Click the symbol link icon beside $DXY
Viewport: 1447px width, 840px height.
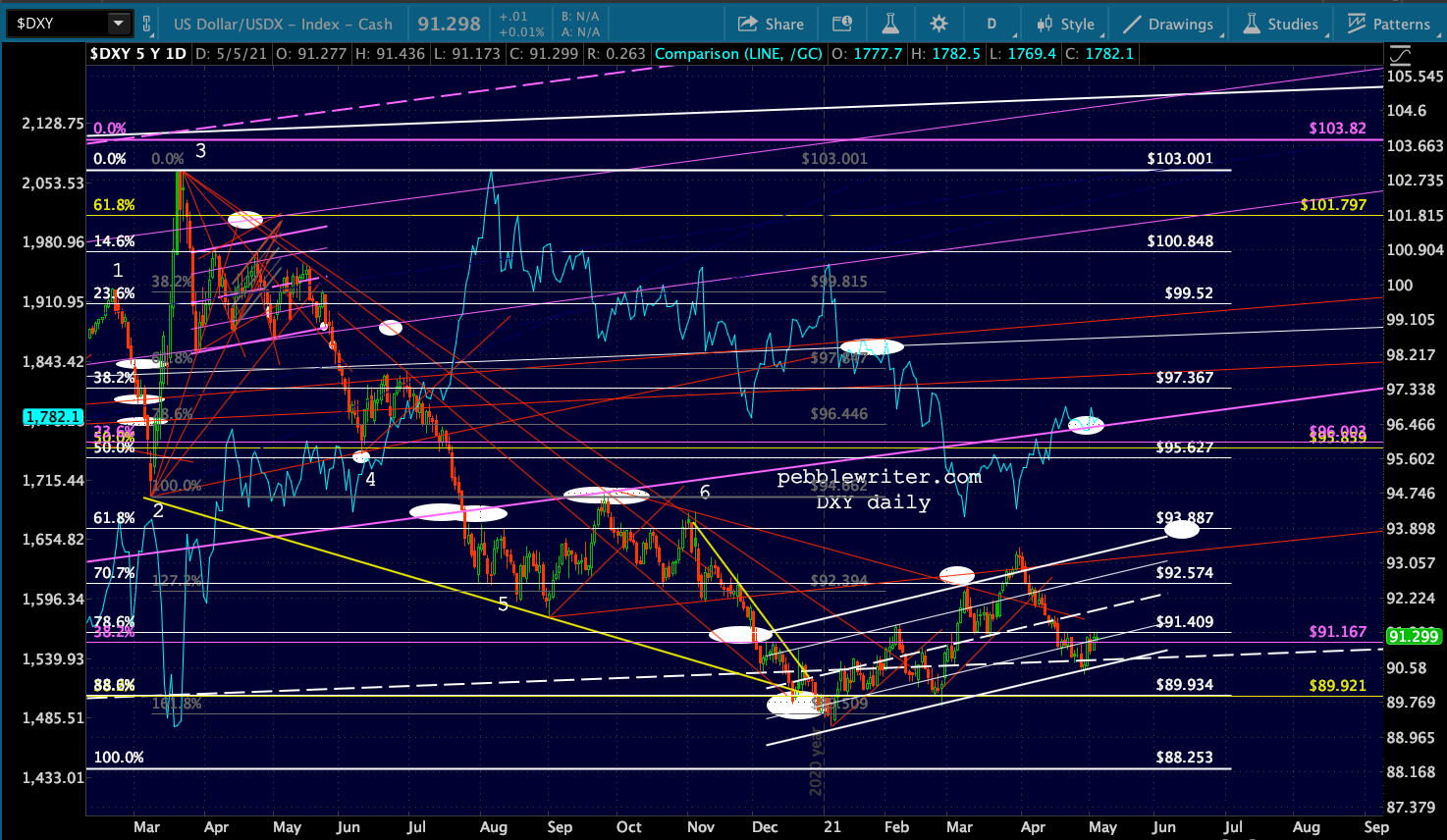click(x=147, y=24)
